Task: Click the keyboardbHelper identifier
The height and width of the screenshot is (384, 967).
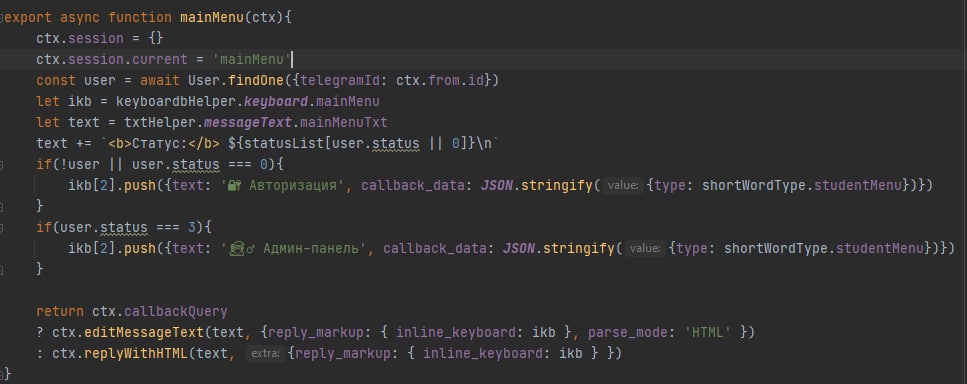Action: 176,101
